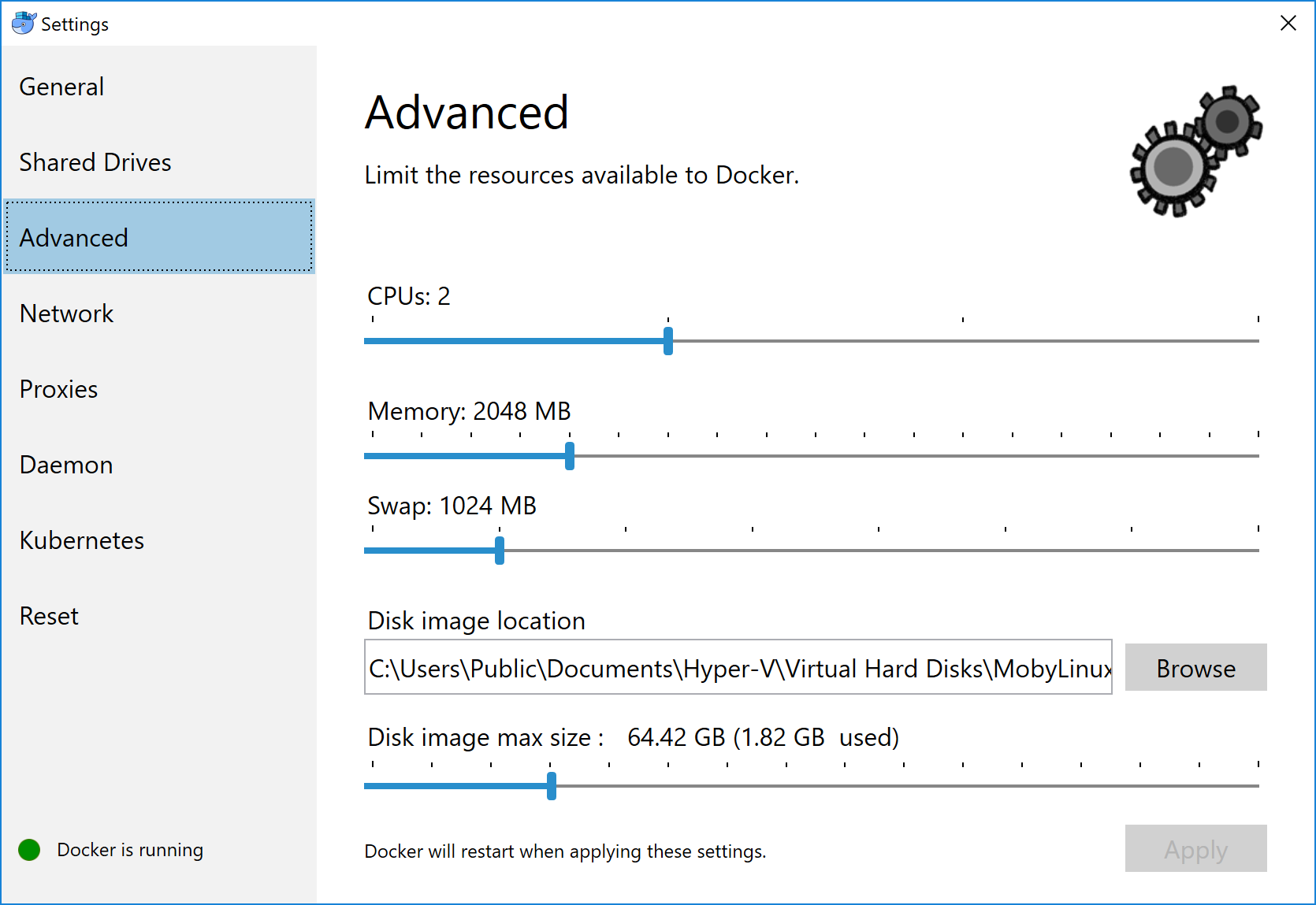Click the Swap slider handle
1316x905 pixels.
coord(499,551)
